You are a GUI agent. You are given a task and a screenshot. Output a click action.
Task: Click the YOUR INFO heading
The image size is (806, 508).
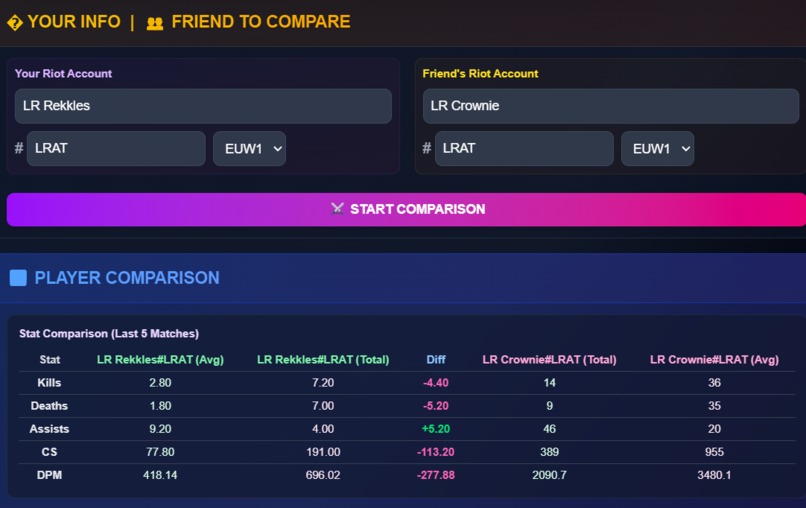pyautogui.click(x=74, y=22)
